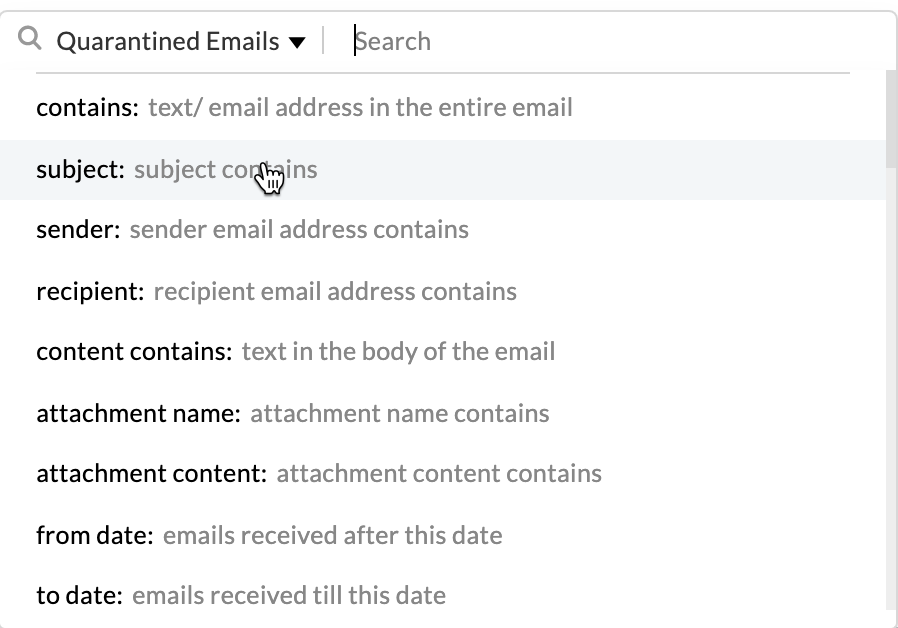Focus the Search input field
898x628 pixels.
[600, 41]
